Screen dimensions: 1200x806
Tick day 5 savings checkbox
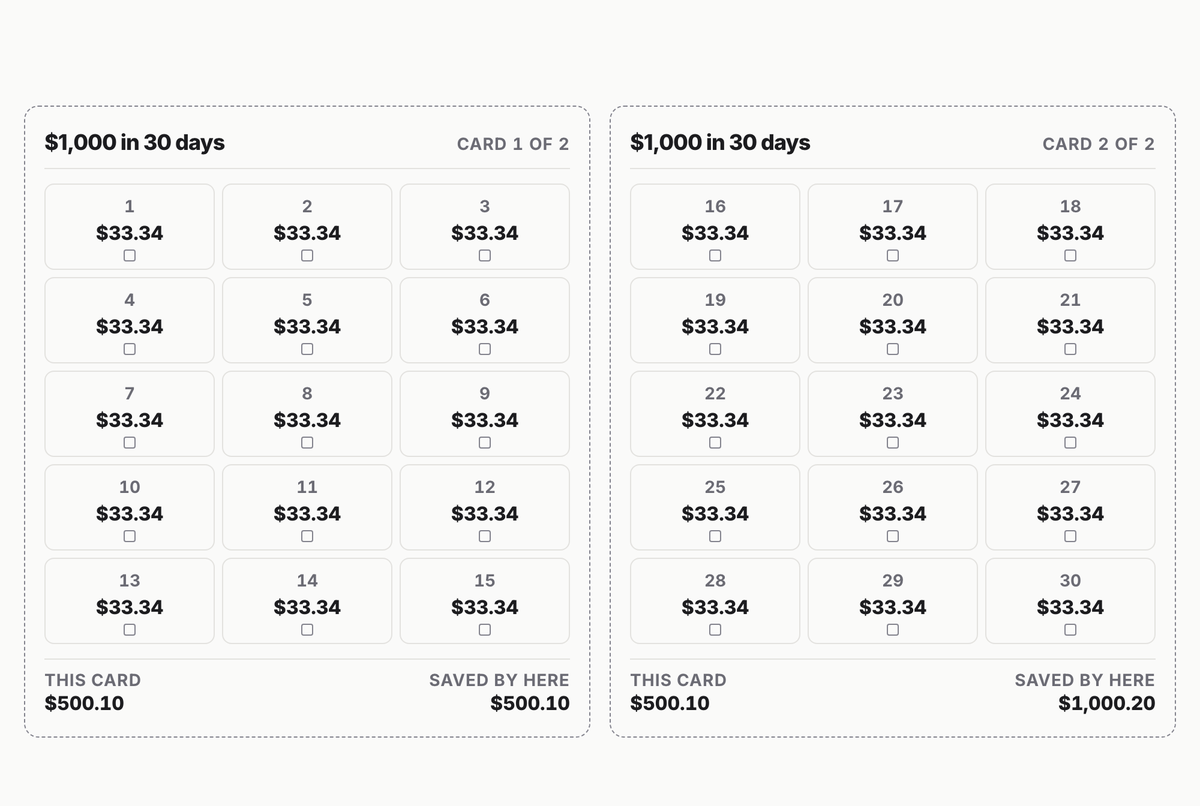307,349
